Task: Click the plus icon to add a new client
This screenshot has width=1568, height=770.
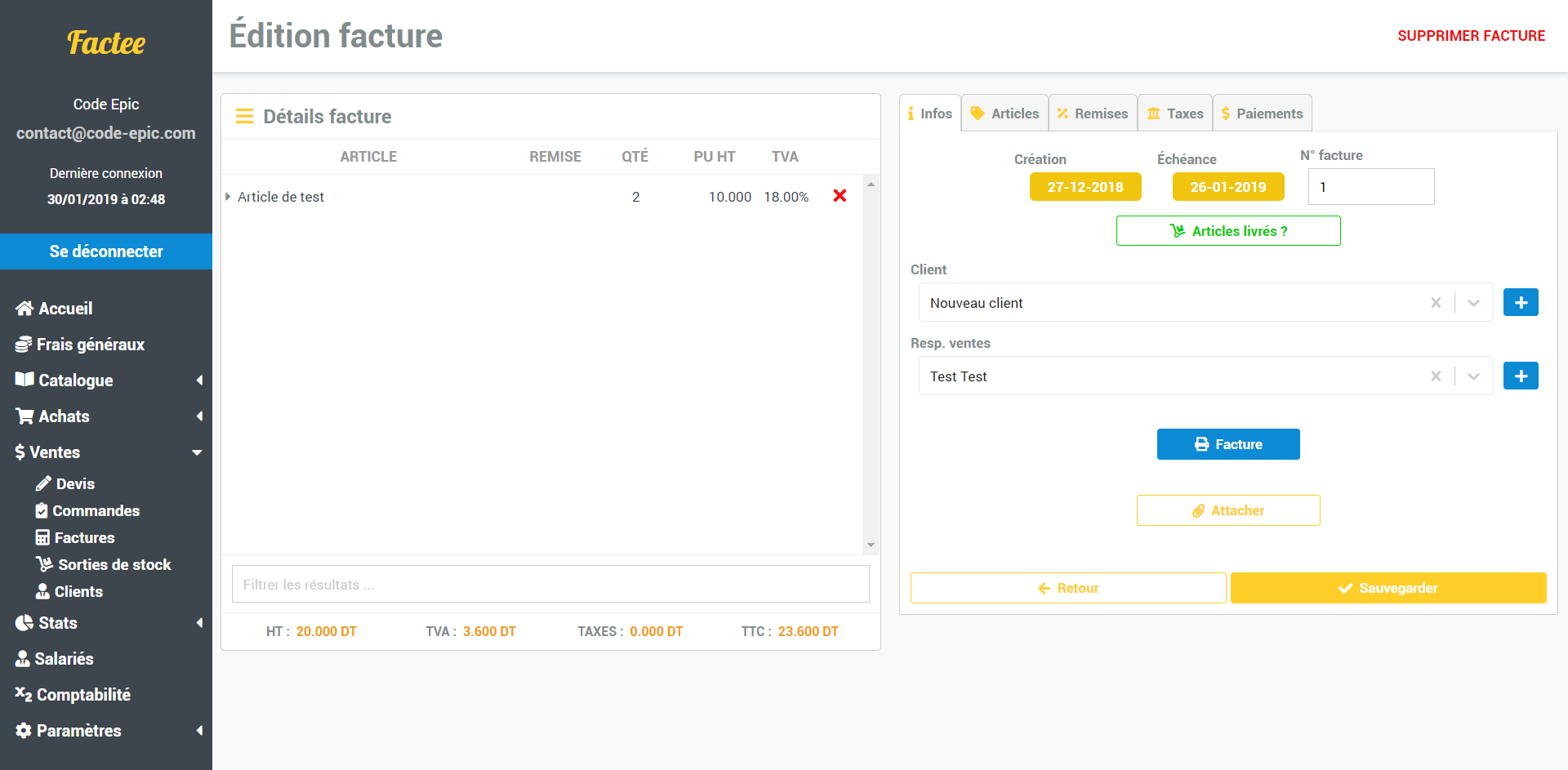Action: [1520, 303]
